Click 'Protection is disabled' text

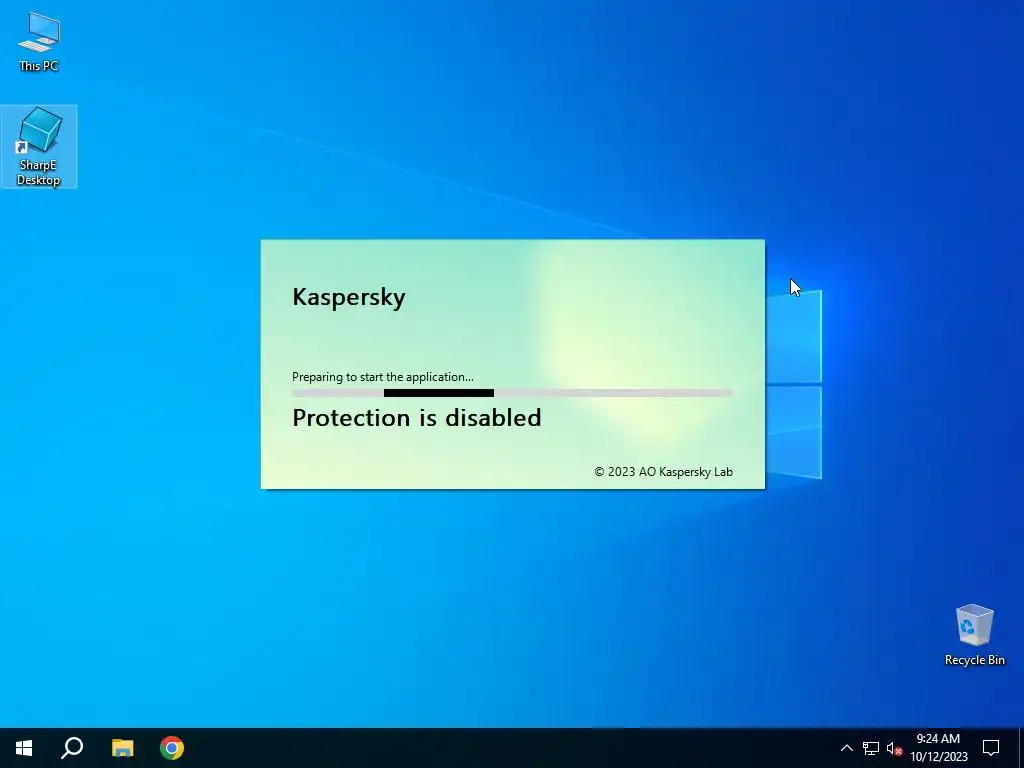(x=417, y=418)
